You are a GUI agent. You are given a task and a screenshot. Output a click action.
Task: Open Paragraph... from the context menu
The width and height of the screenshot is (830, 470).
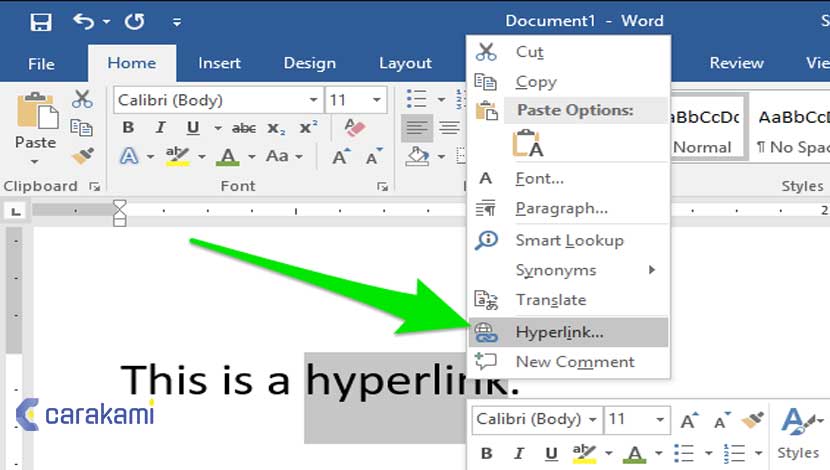569,209
